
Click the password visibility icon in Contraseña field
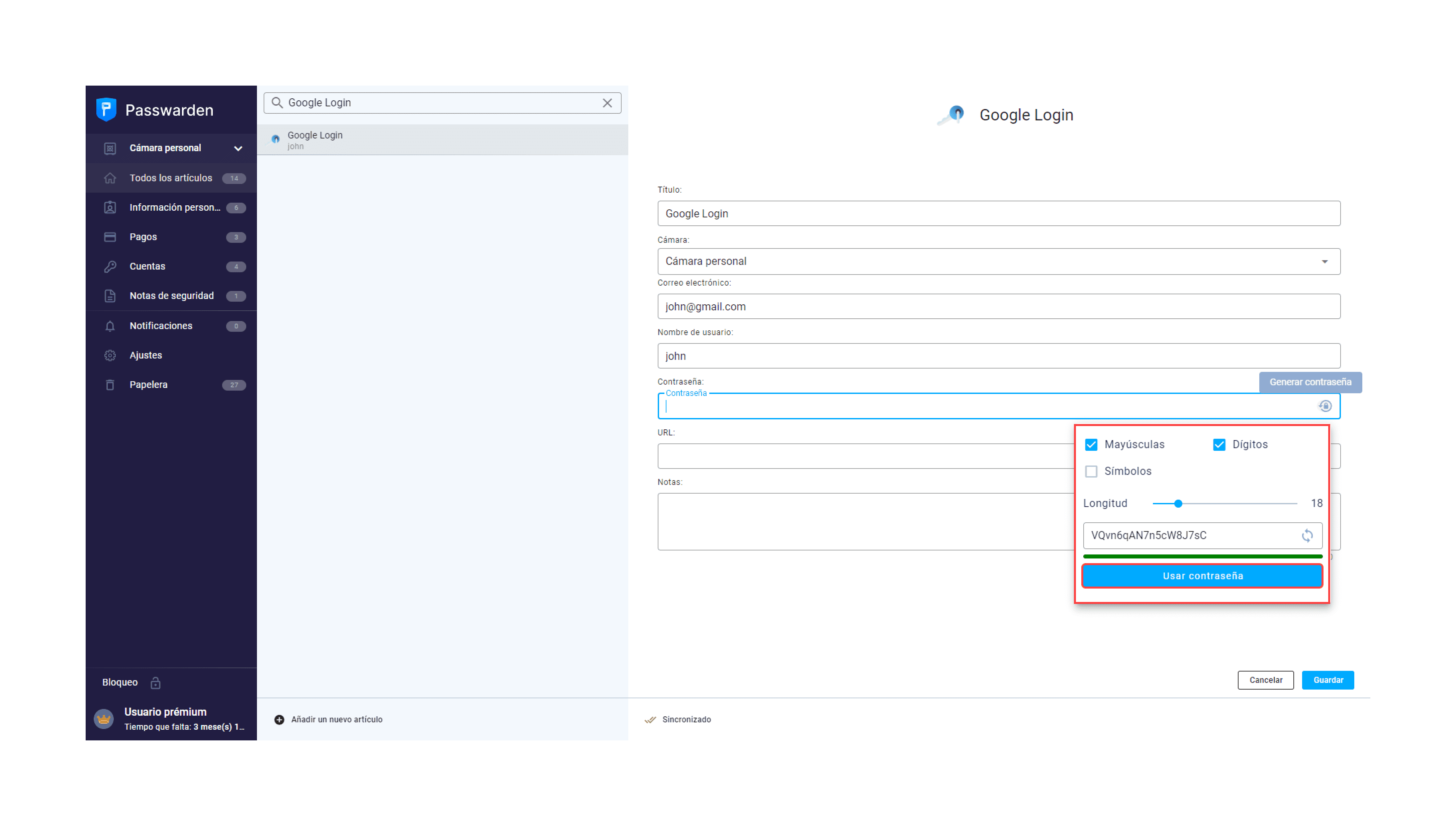(1325, 406)
